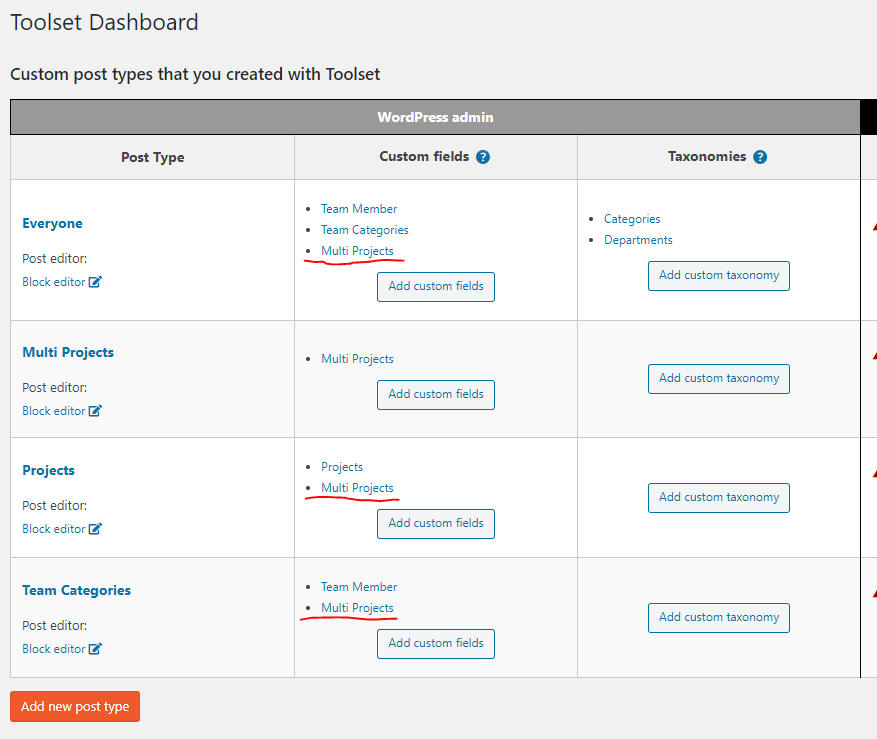This screenshot has width=877, height=739.
Task: Click 'Custom post types that you created' heading
Action: [195, 74]
